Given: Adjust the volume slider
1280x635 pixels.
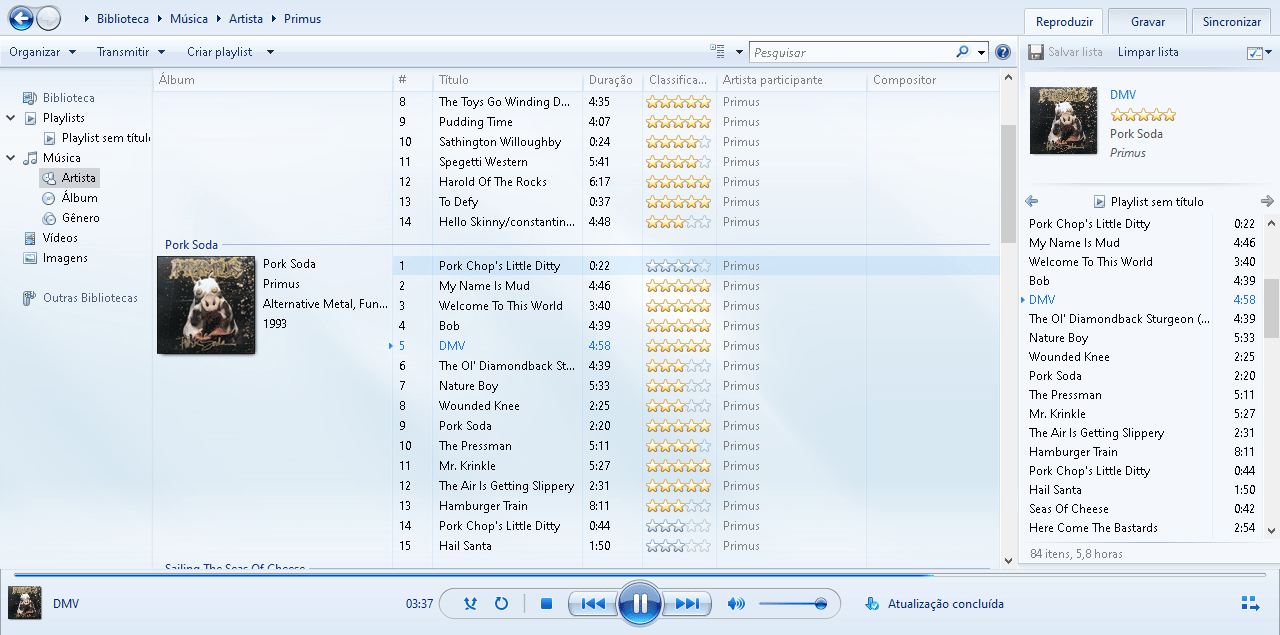Looking at the screenshot, I should click(792, 604).
